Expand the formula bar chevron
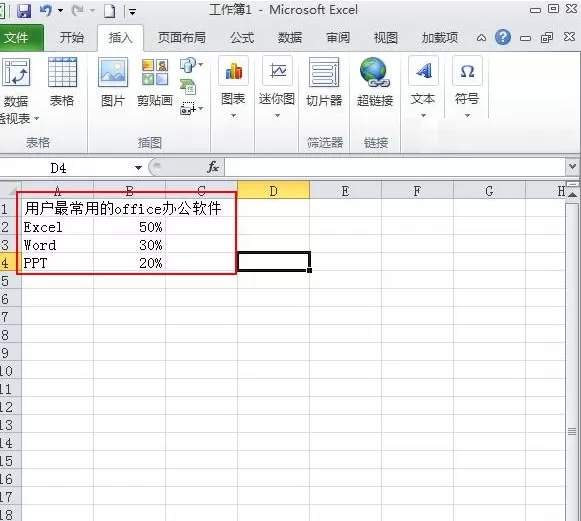581x521 pixels. tap(572, 167)
